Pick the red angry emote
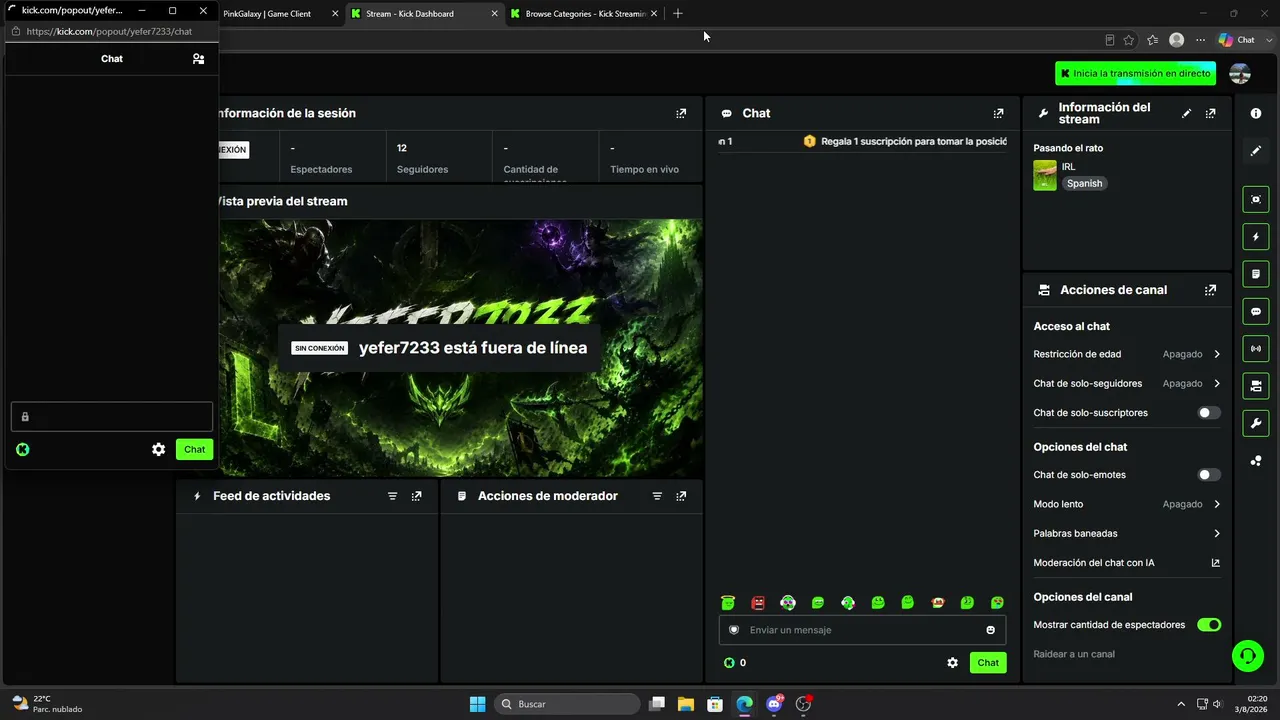 (758, 603)
